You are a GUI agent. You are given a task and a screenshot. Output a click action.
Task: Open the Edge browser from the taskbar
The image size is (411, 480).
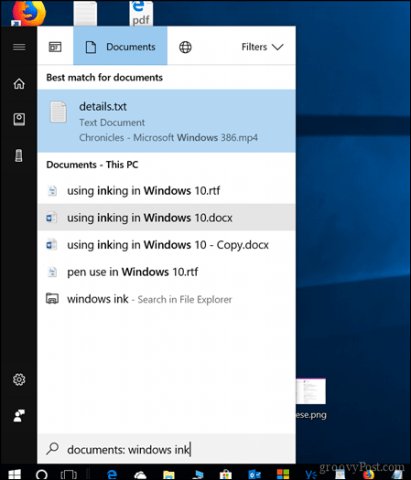[112, 474]
